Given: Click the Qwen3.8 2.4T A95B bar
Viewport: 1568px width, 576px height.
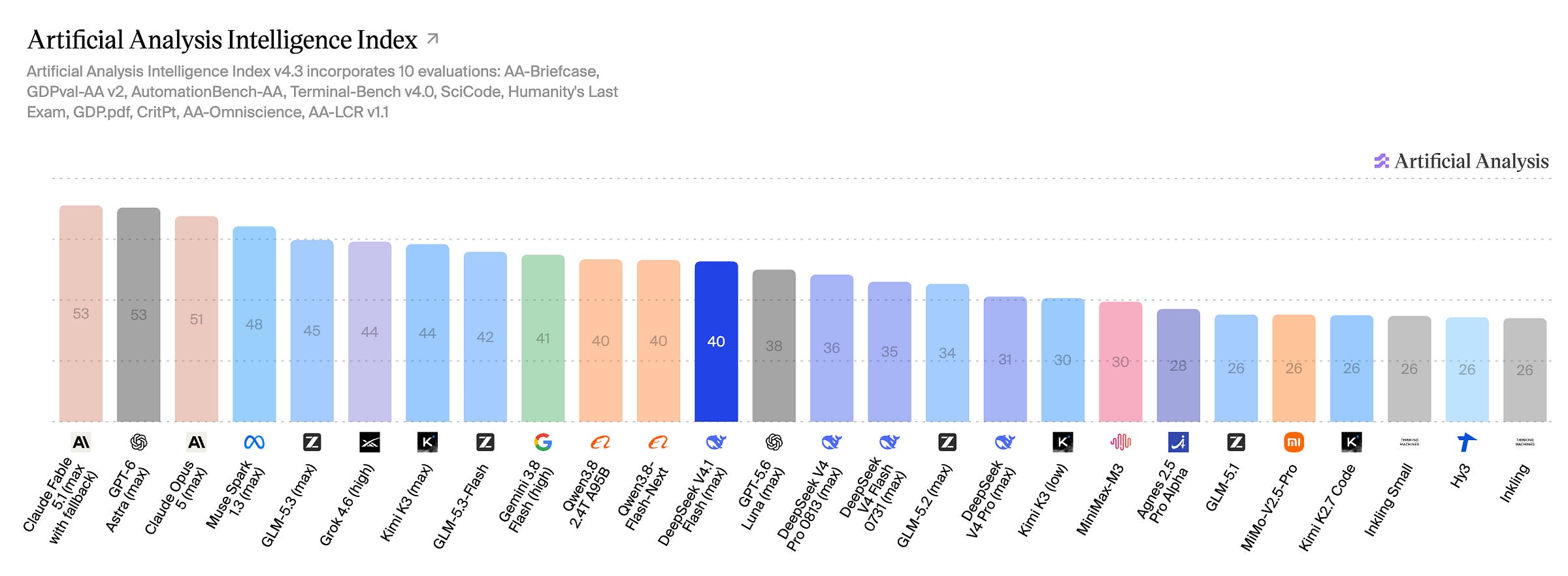Looking at the screenshot, I should [x=600, y=341].
